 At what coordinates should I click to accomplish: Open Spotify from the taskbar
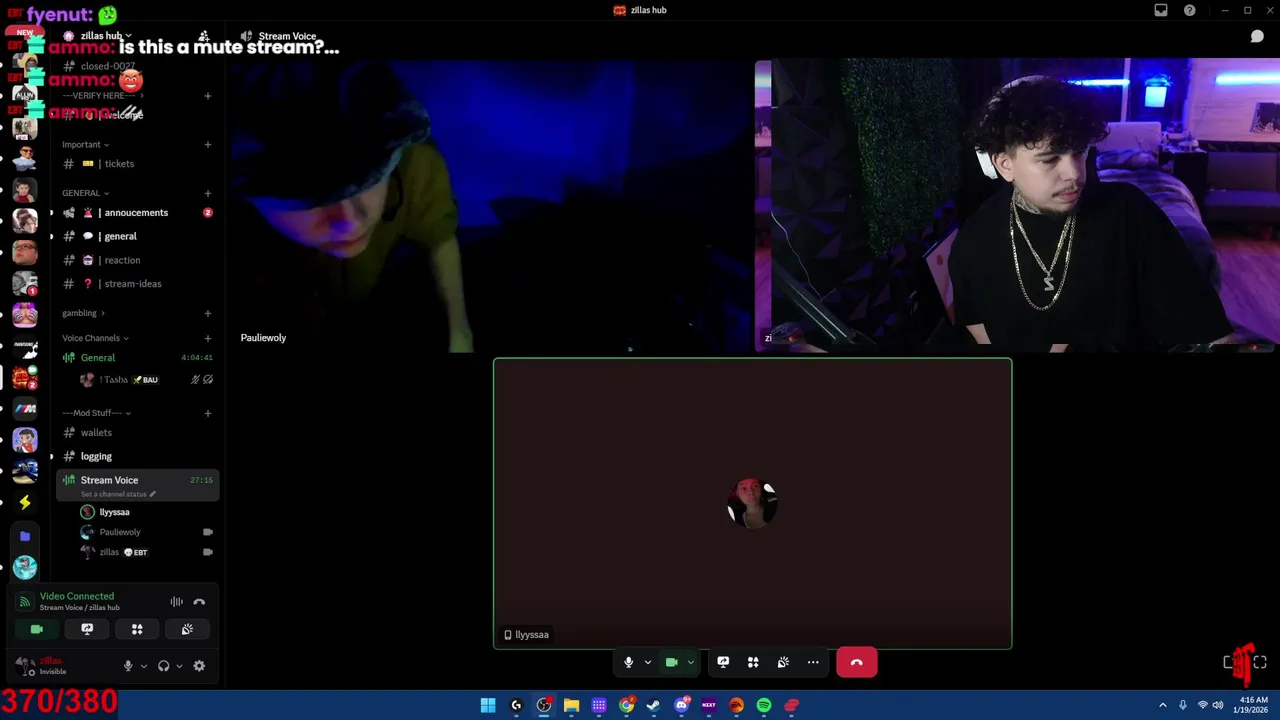point(764,705)
